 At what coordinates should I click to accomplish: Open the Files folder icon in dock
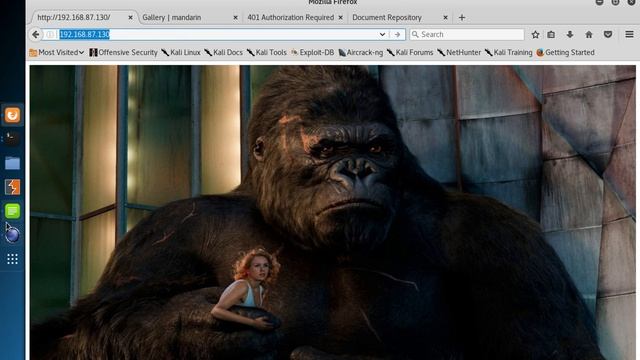point(12,163)
